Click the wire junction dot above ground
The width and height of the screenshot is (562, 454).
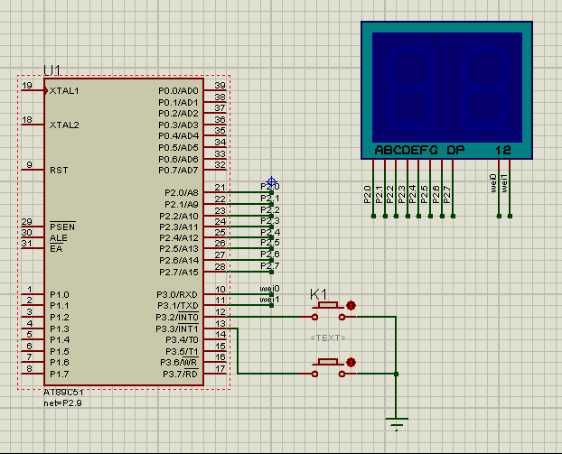(x=396, y=374)
